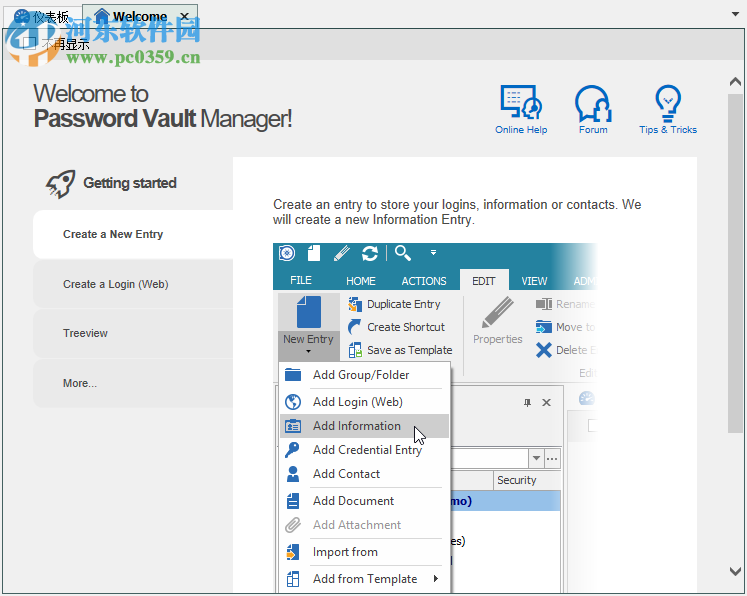Click the person icon next to Add Contact
Screen dimensions: 747x596
(x=293, y=474)
